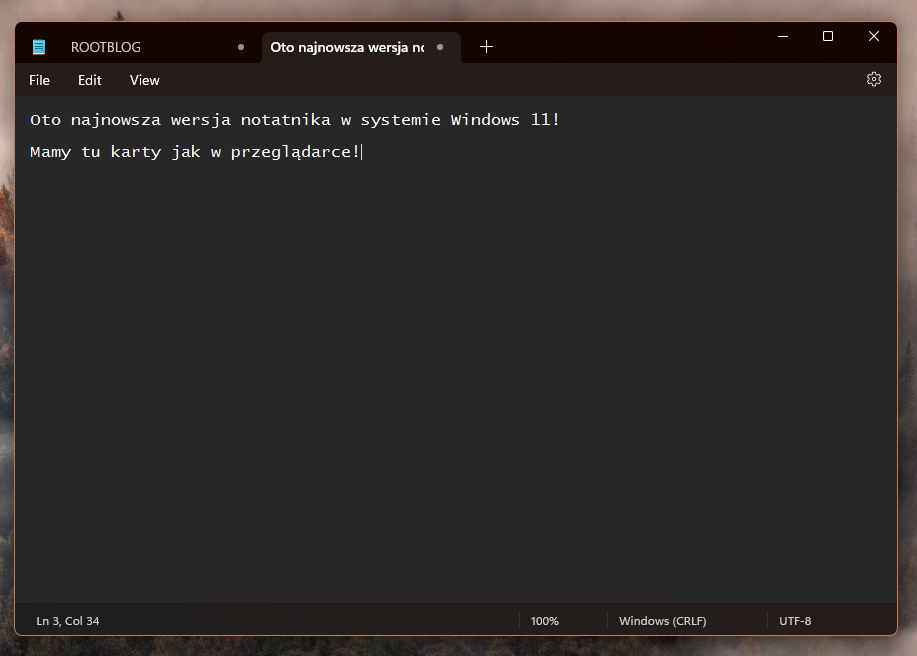
Task: Minimize the Notepad window
Action: 782,36
